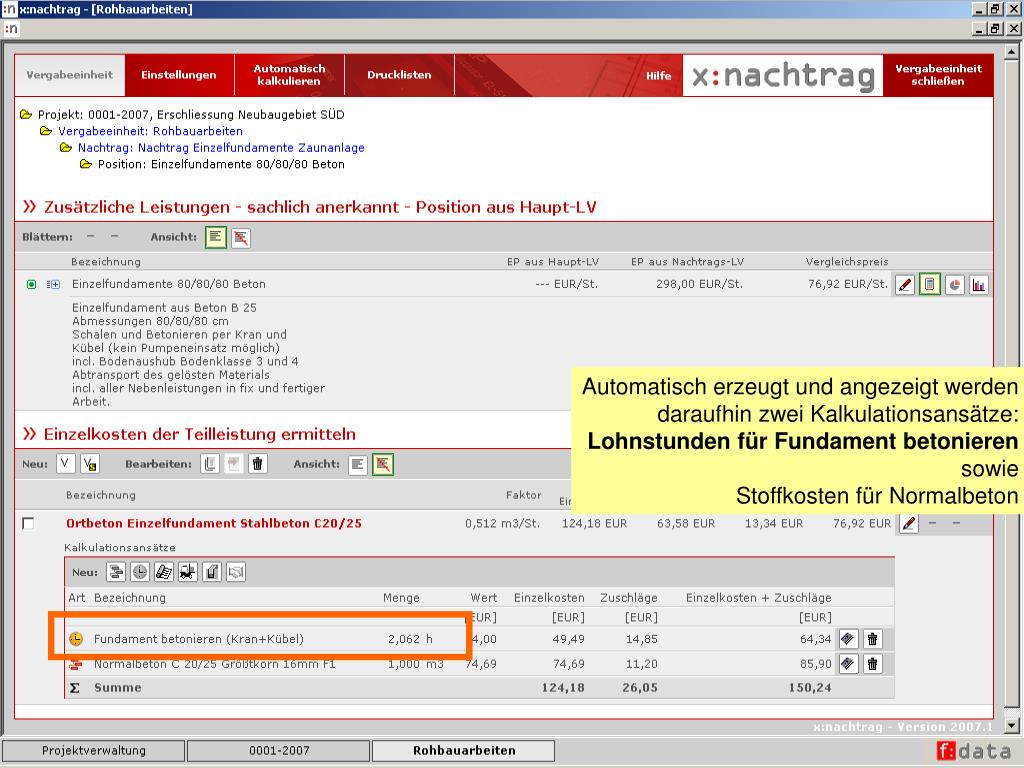The width and height of the screenshot is (1024, 768).
Task: Add new Nachunternehmer (handshake) Kalkulationsansatz
Action: 236,573
